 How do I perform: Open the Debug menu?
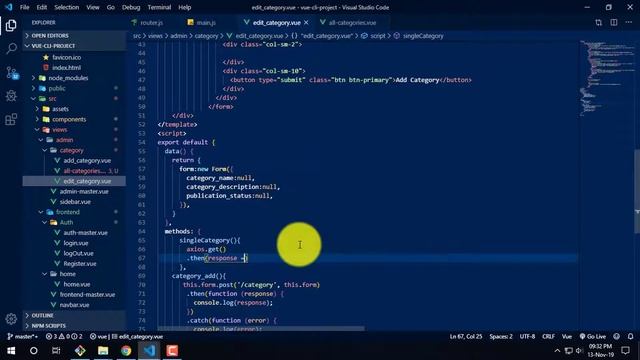tap(131, 7)
